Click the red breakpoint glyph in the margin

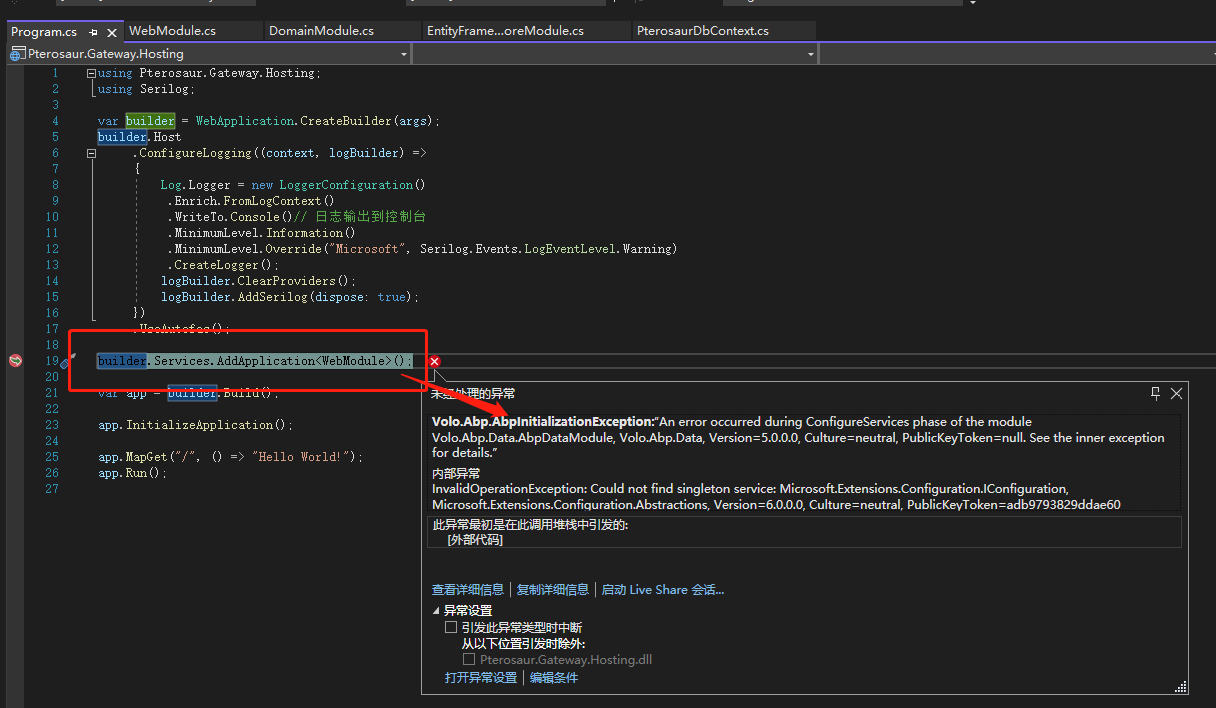tap(15, 360)
